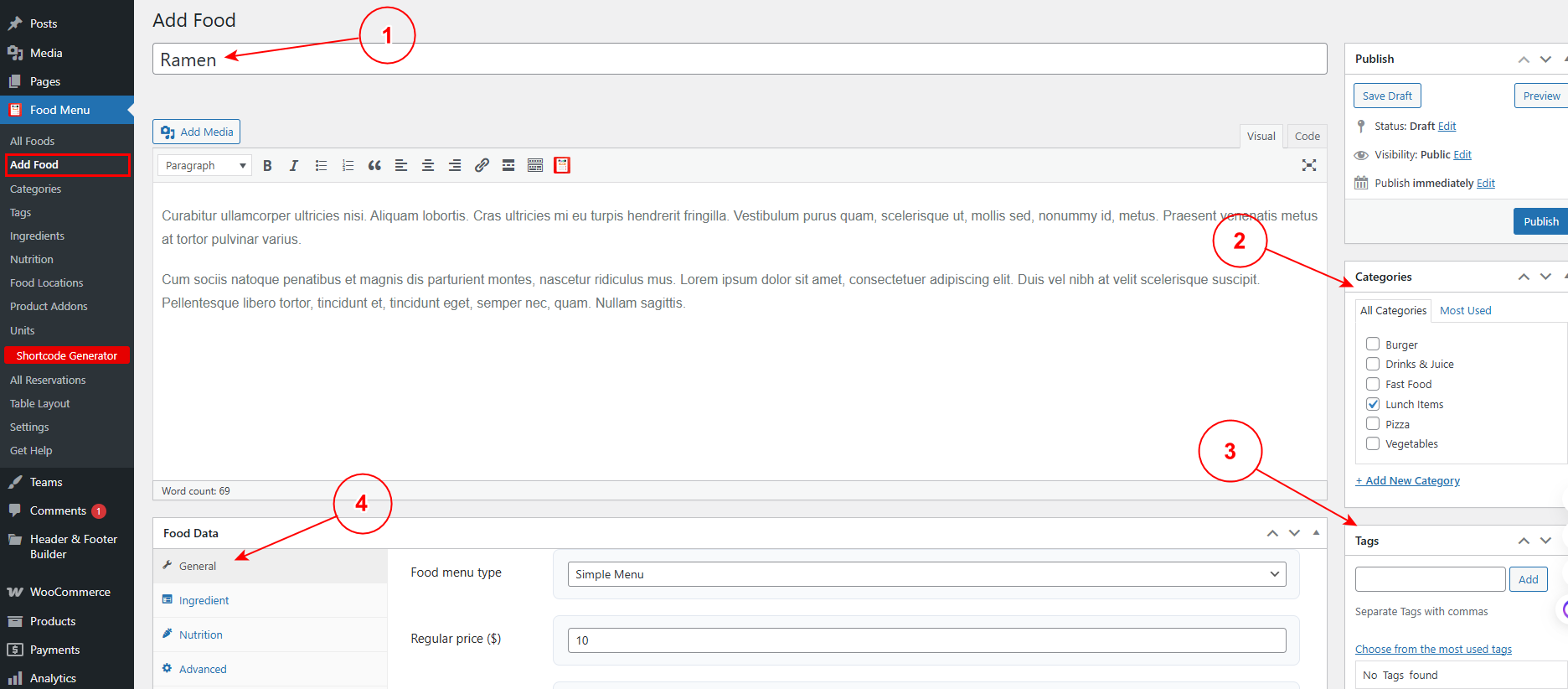Toggle bold formatting in the editor toolbar
1568x689 pixels.
pos(267,166)
